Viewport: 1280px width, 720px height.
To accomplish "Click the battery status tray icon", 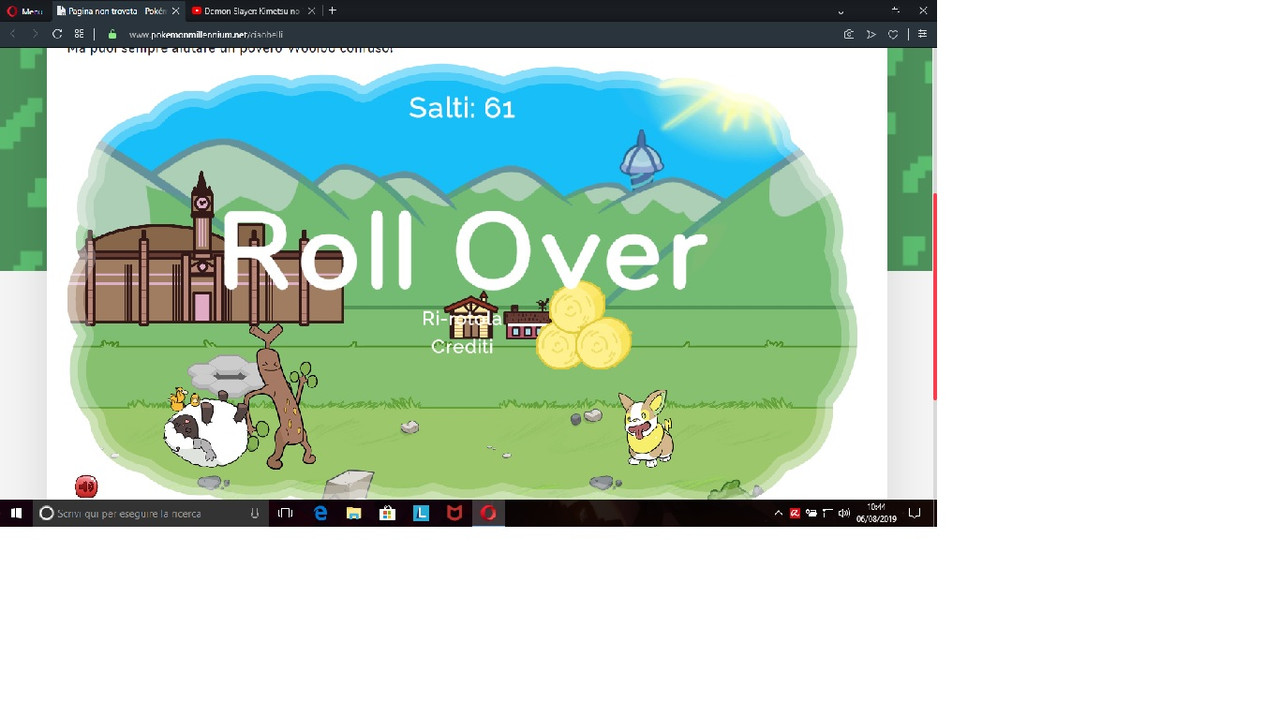I will coord(811,513).
